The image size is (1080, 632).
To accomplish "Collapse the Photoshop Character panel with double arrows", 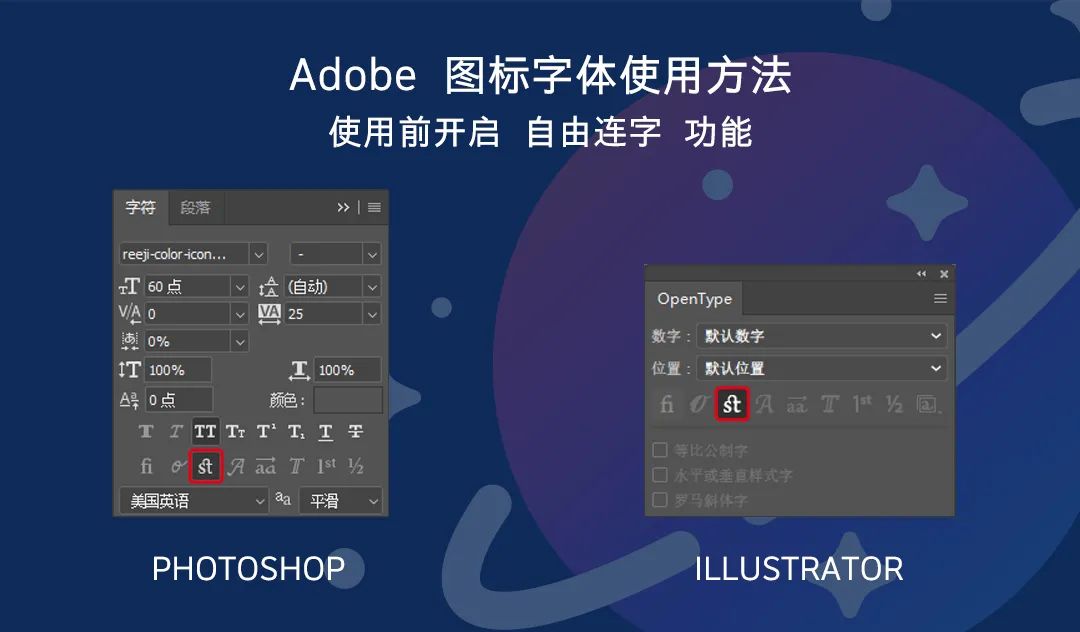I will tap(343, 207).
